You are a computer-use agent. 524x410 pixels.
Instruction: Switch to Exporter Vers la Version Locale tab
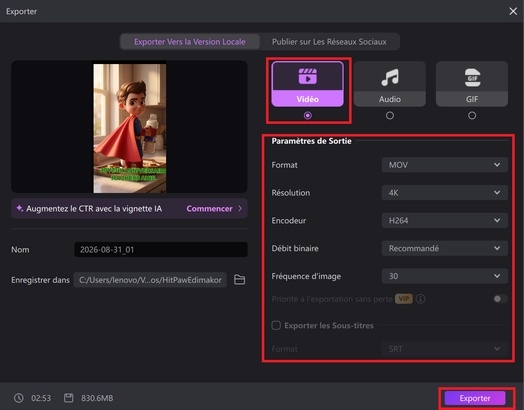click(190, 42)
